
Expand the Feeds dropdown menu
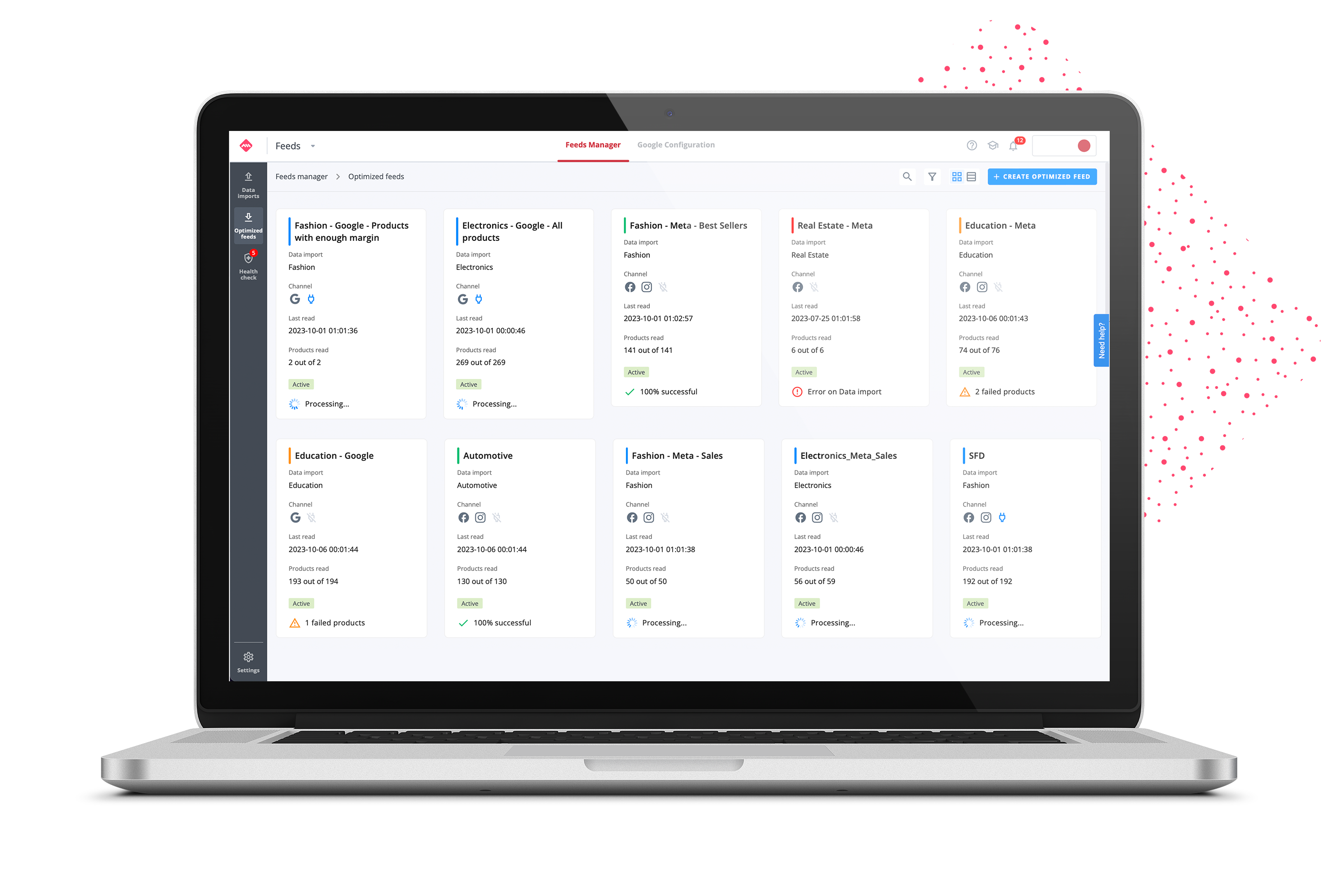tap(316, 146)
